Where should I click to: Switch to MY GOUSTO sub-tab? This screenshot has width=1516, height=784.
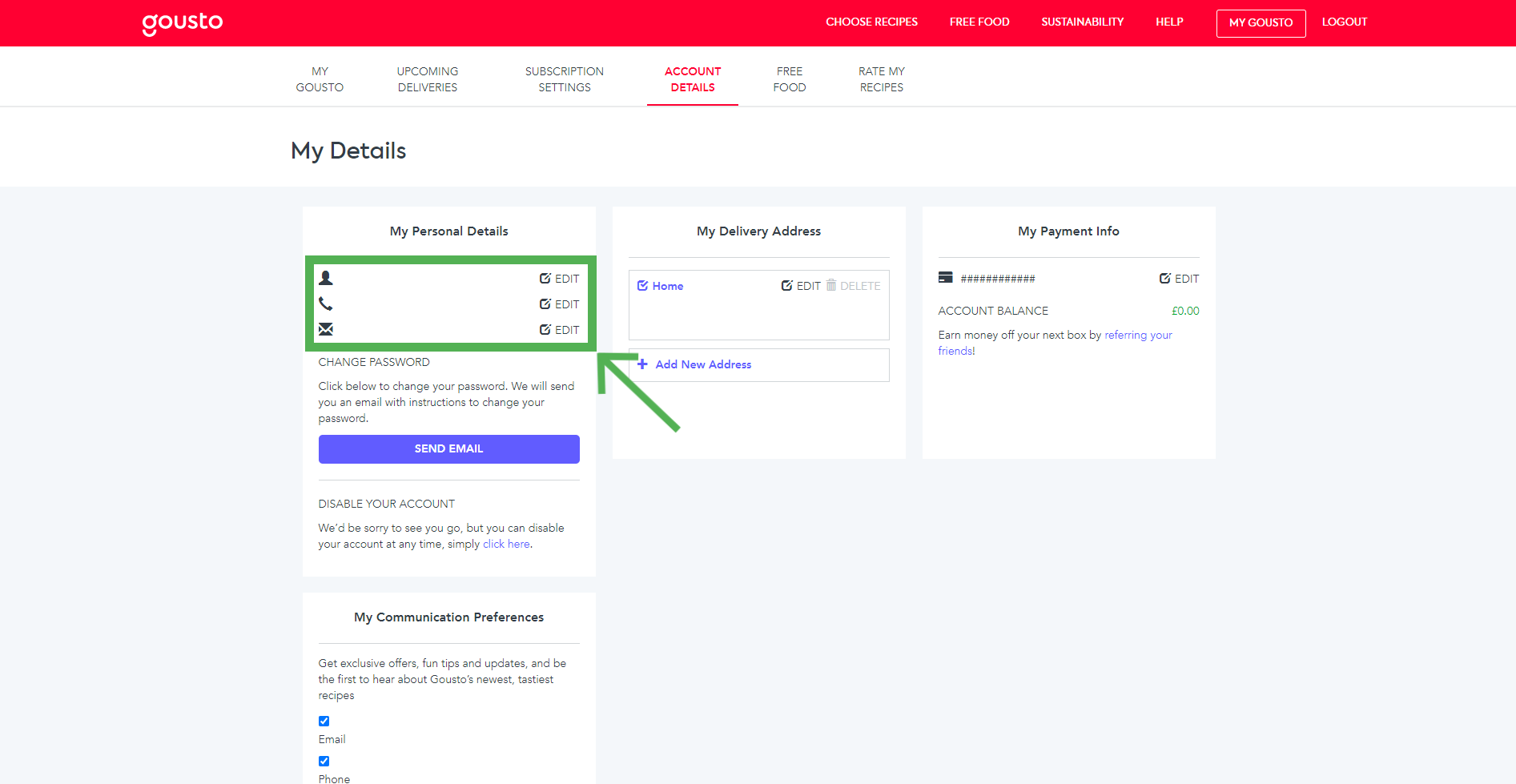320,79
